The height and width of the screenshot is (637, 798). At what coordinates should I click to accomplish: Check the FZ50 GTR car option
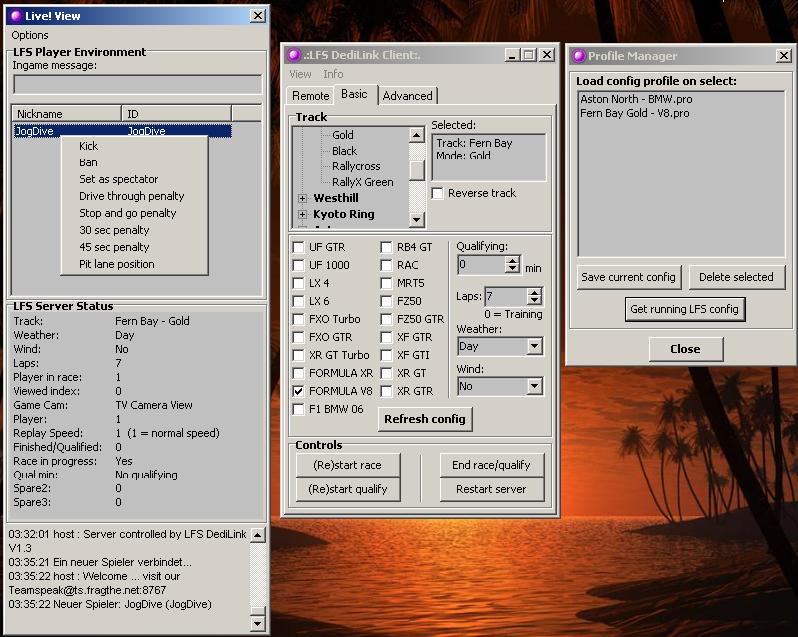(386, 320)
